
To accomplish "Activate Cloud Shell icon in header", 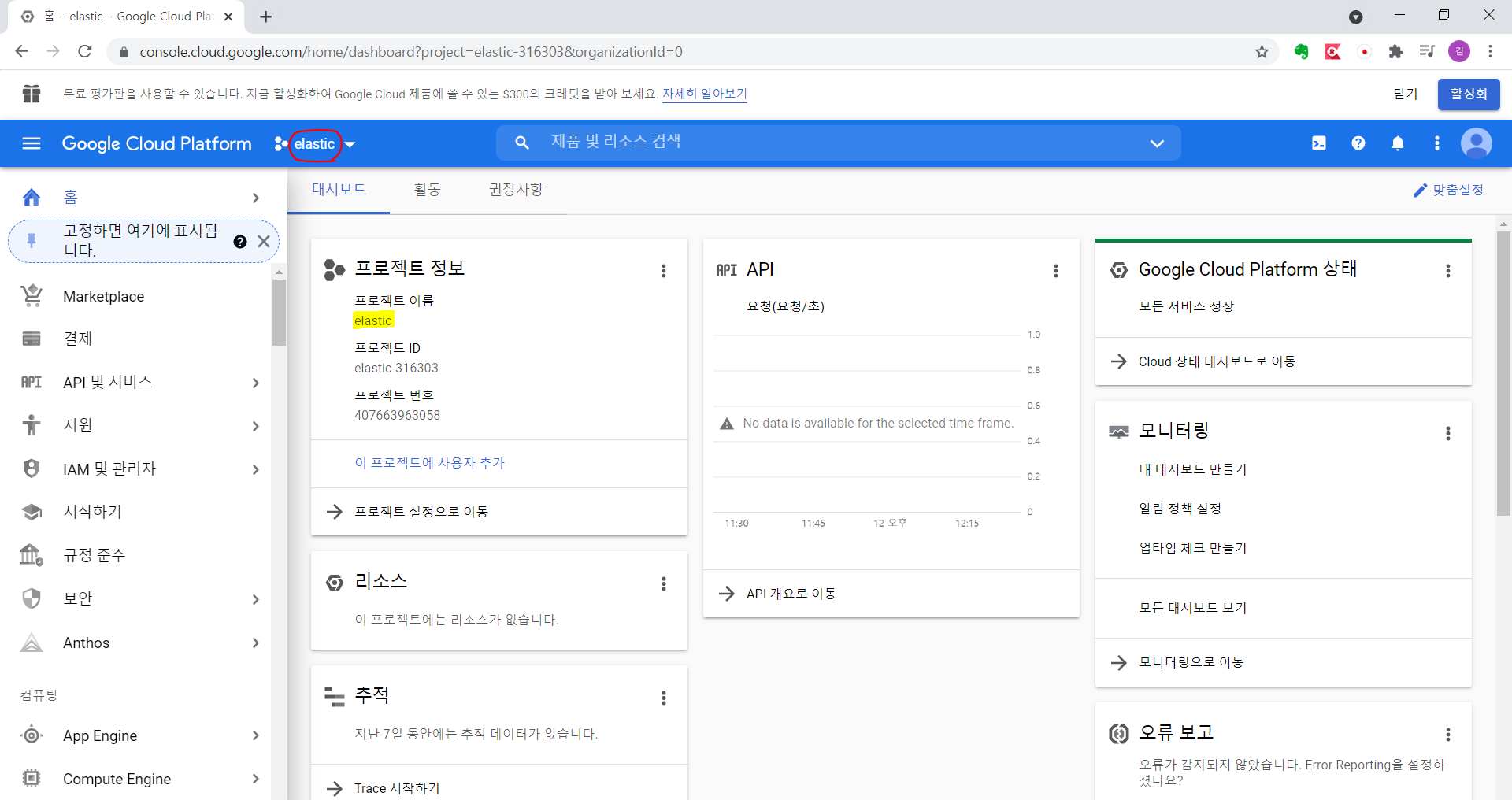I will coord(1319,143).
